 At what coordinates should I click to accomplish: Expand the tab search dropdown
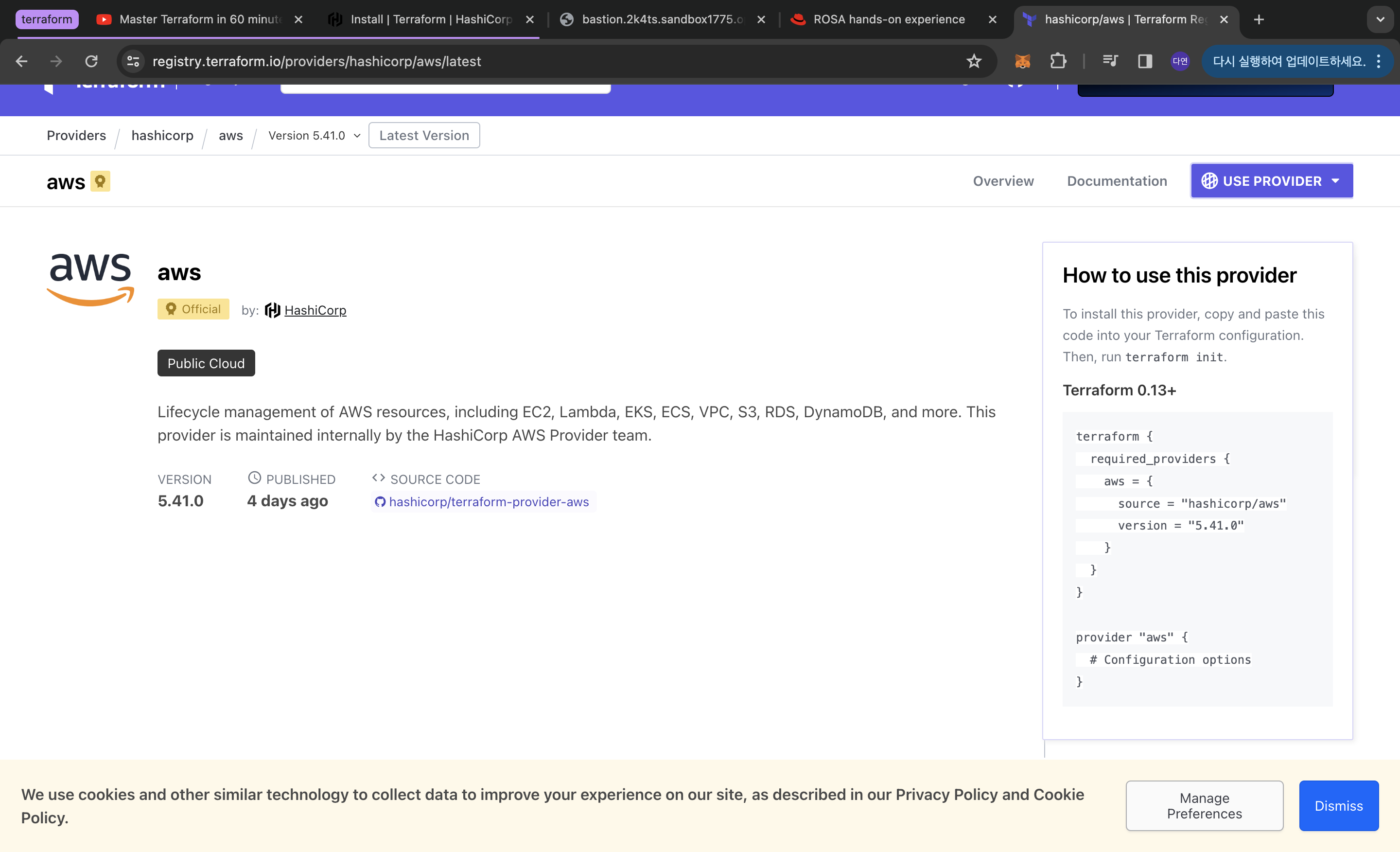click(1380, 20)
